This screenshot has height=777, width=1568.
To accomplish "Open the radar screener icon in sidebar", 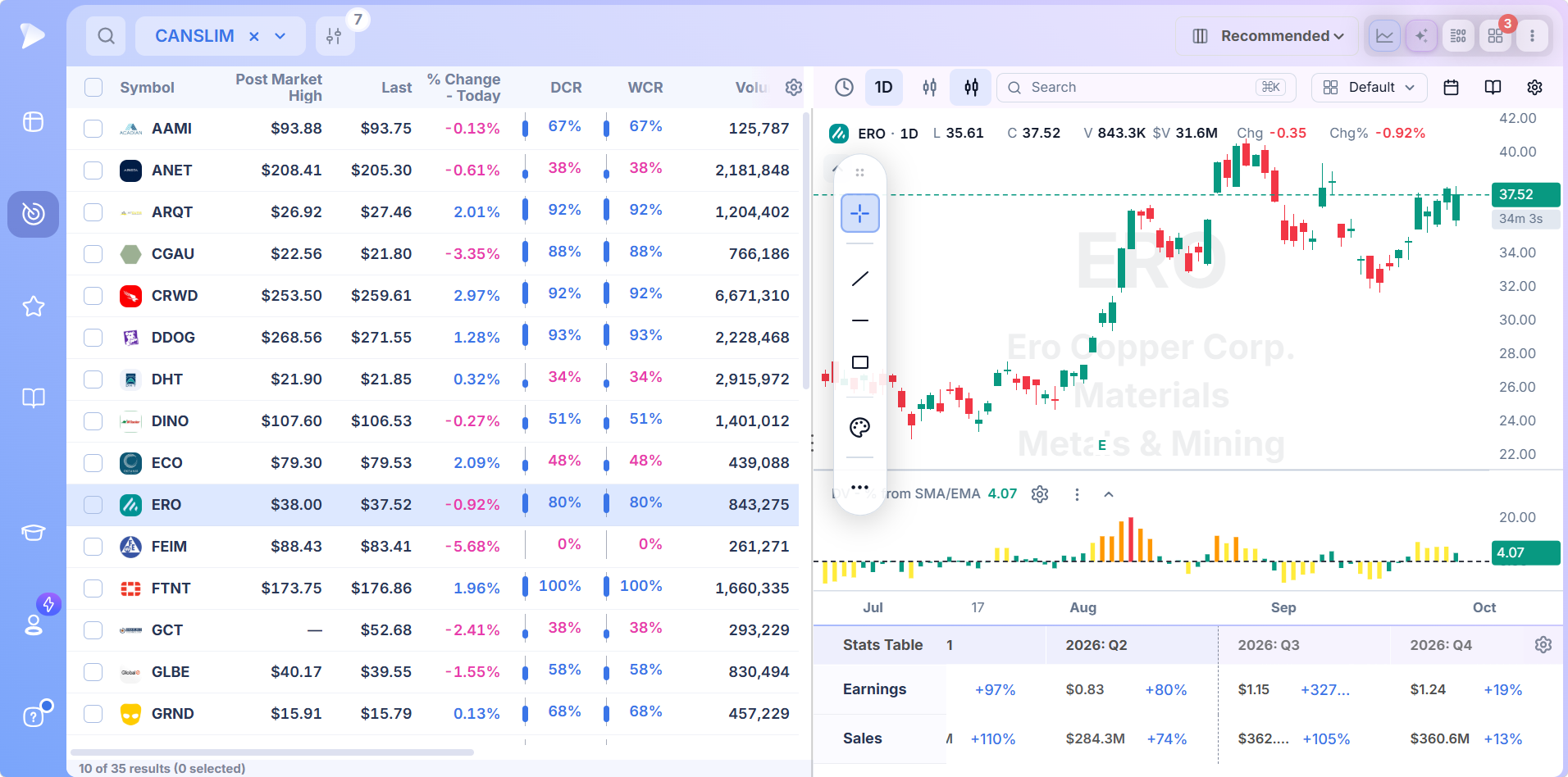I will pos(33,214).
